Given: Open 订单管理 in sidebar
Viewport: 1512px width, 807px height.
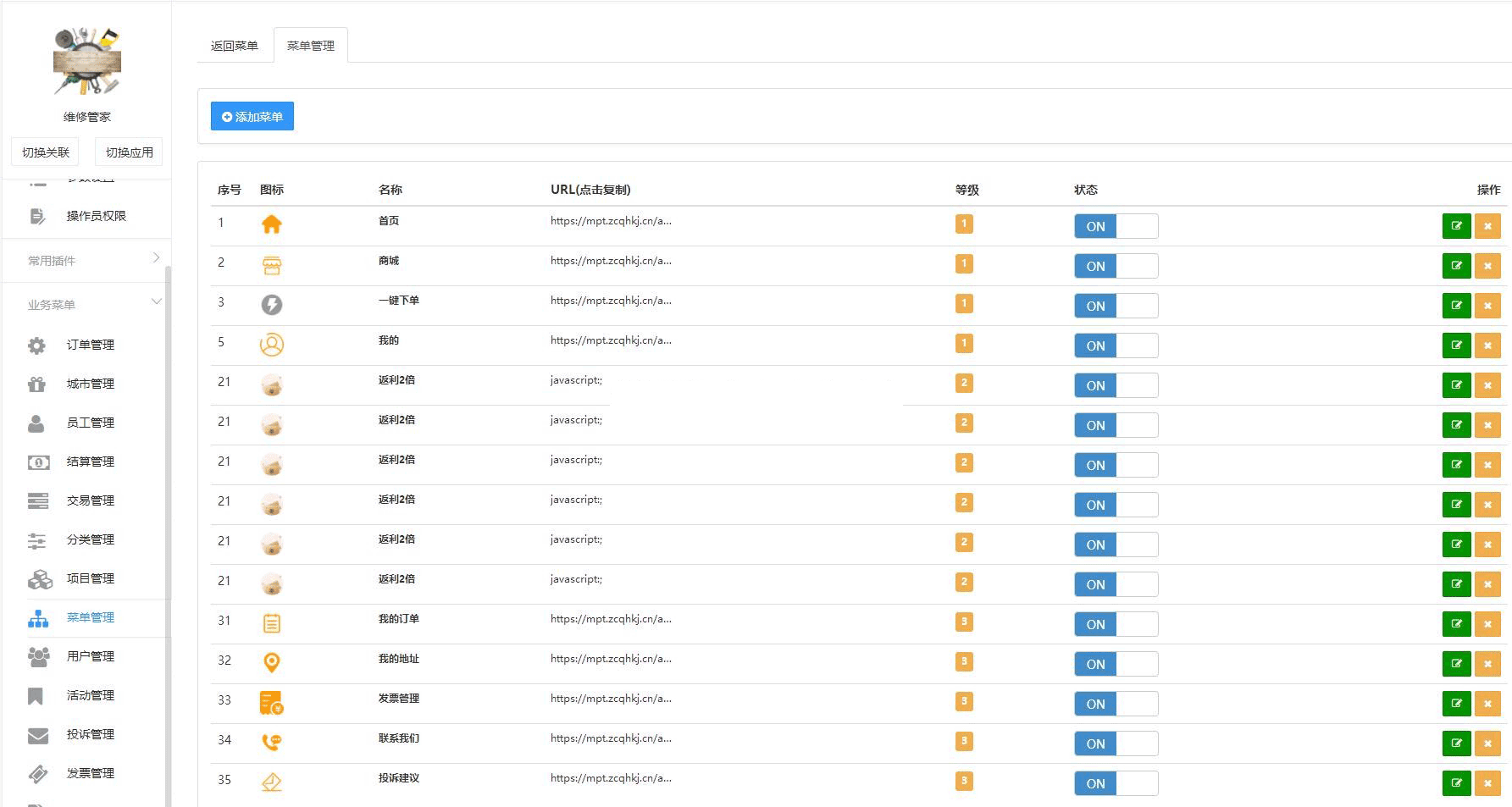Looking at the screenshot, I should click(91, 345).
